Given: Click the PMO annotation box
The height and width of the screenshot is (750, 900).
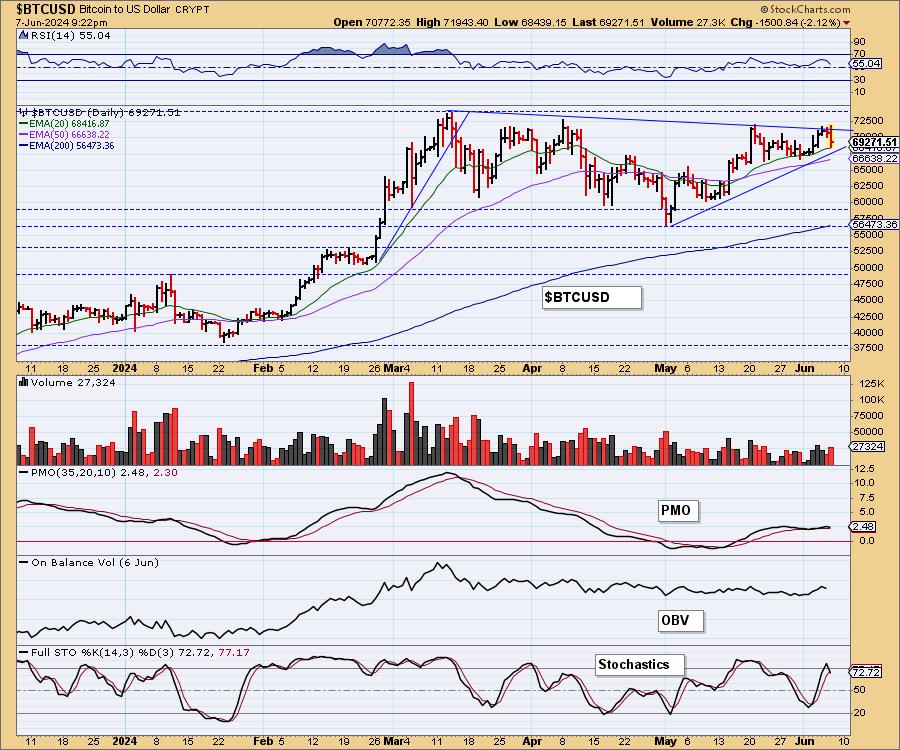Looking at the screenshot, I should 678,510.
